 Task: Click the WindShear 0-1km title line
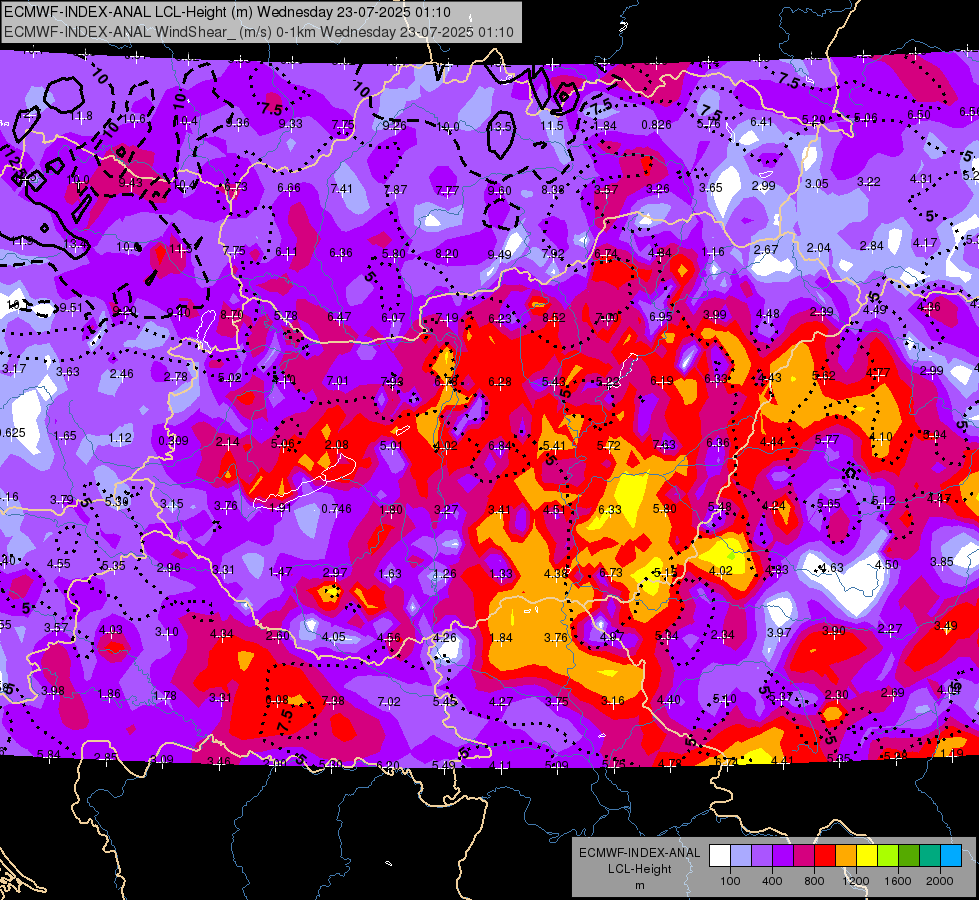click(259, 32)
